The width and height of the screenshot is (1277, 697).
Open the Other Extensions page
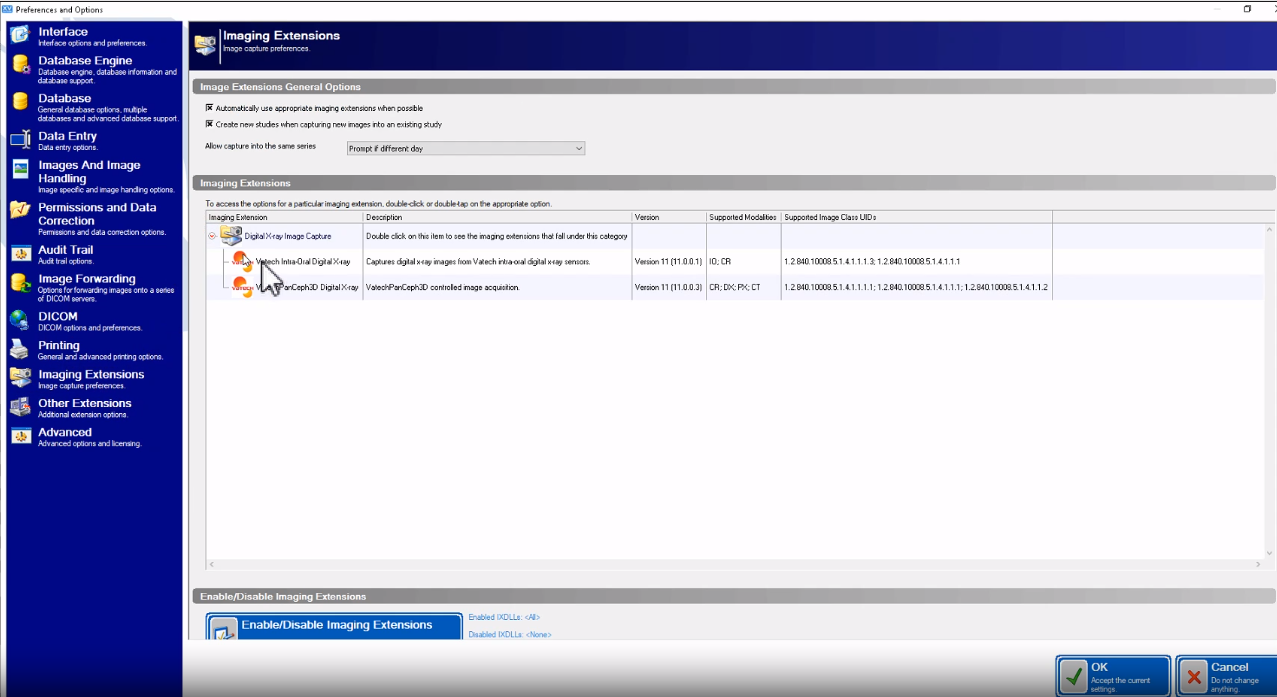pos(92,408)
